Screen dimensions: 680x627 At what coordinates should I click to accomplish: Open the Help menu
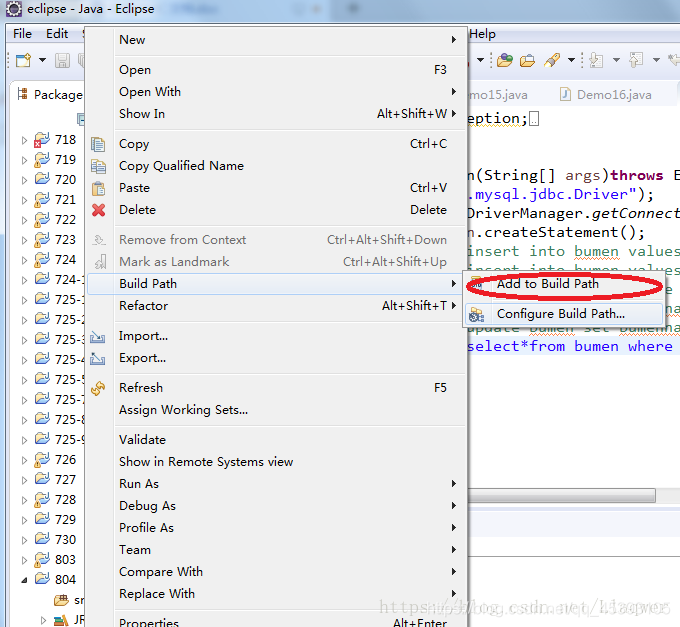click(x=482, y=33)
